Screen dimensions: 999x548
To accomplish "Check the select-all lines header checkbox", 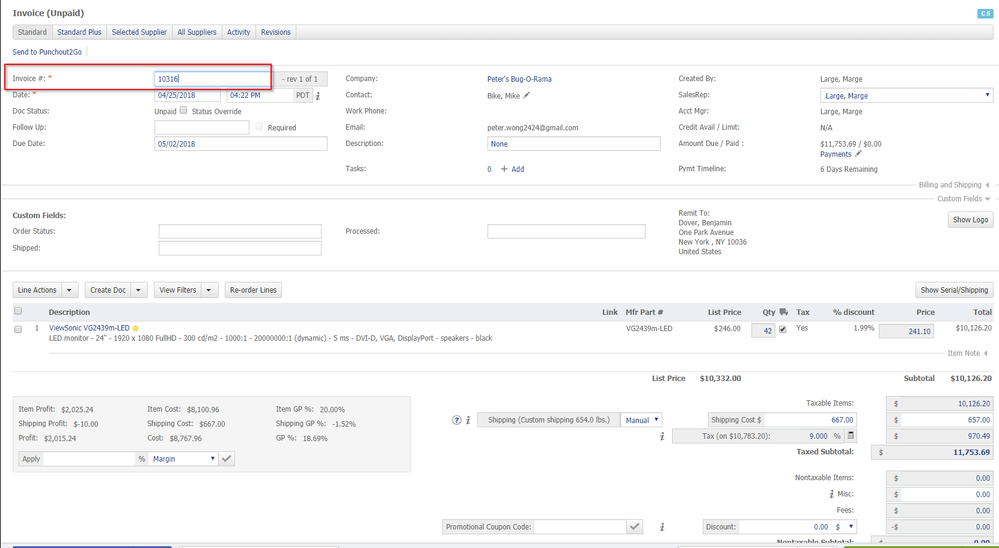I will point(18,312).
